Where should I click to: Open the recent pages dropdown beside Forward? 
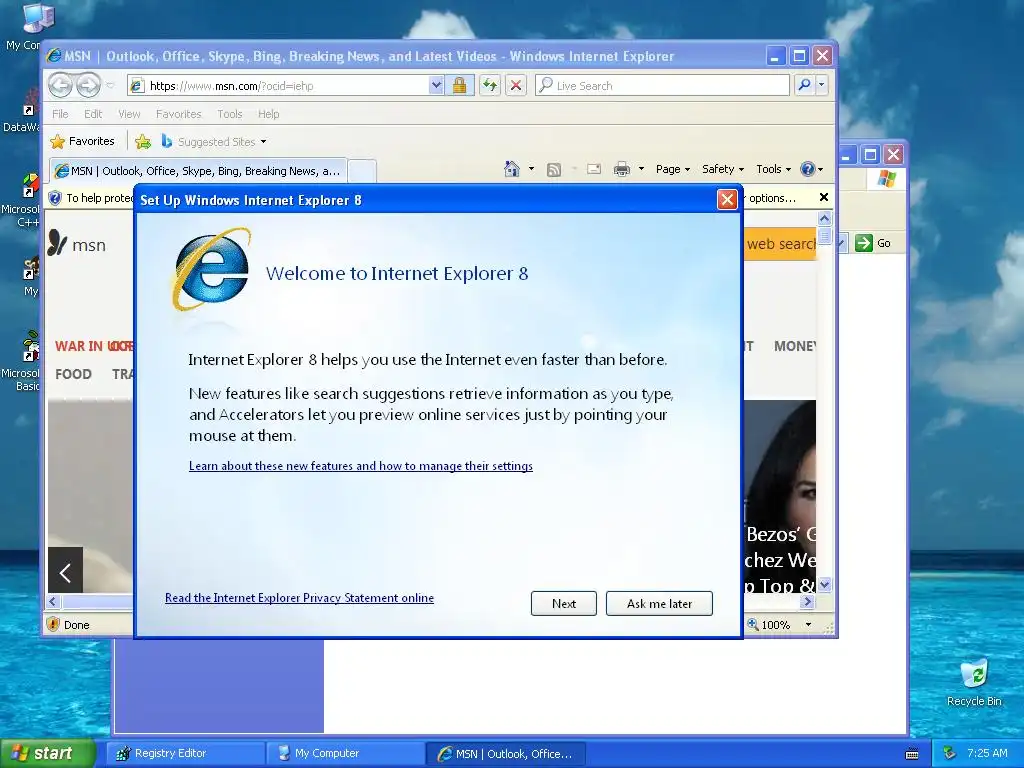pyautogui.click(x=110, y=86)
